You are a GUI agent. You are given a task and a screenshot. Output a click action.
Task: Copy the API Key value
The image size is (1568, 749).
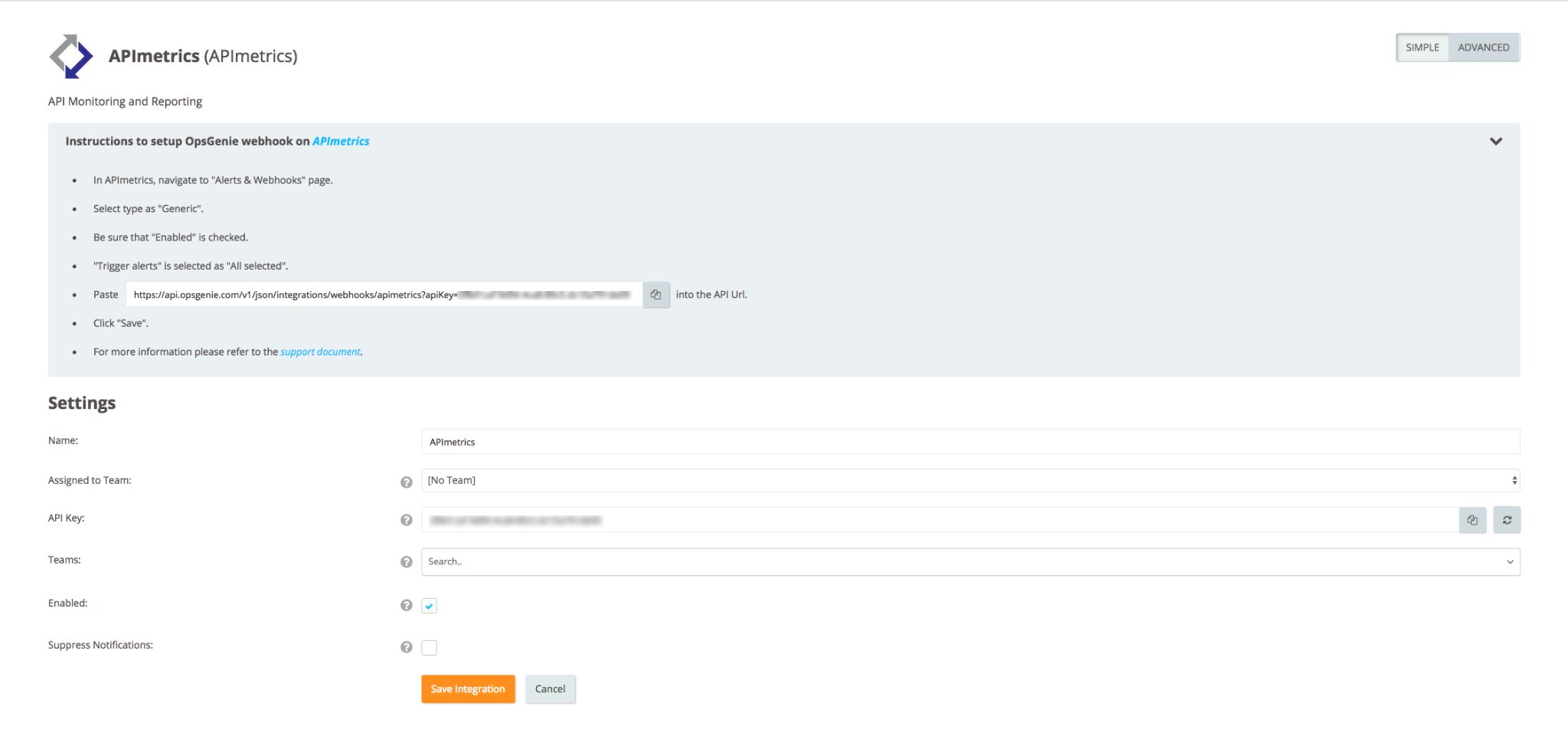tap(1472, 520)
